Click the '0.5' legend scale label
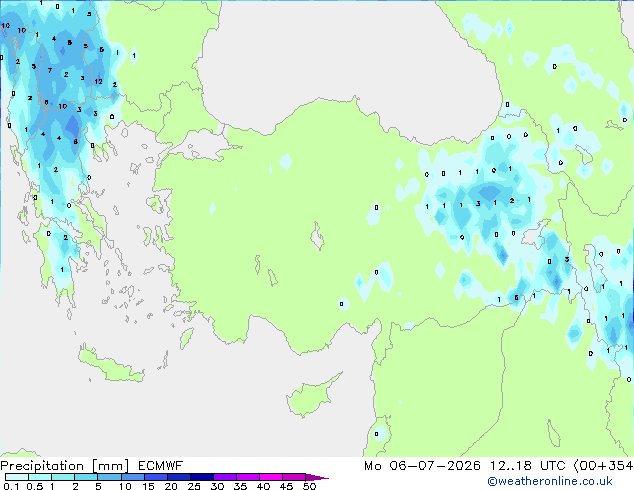634x490 pixels. point(34,486)
